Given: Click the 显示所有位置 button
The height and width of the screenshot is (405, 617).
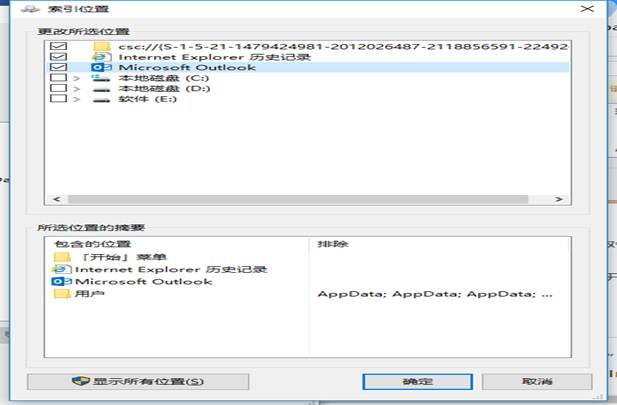Looking at the screenshot, I should tap(136, 382).
